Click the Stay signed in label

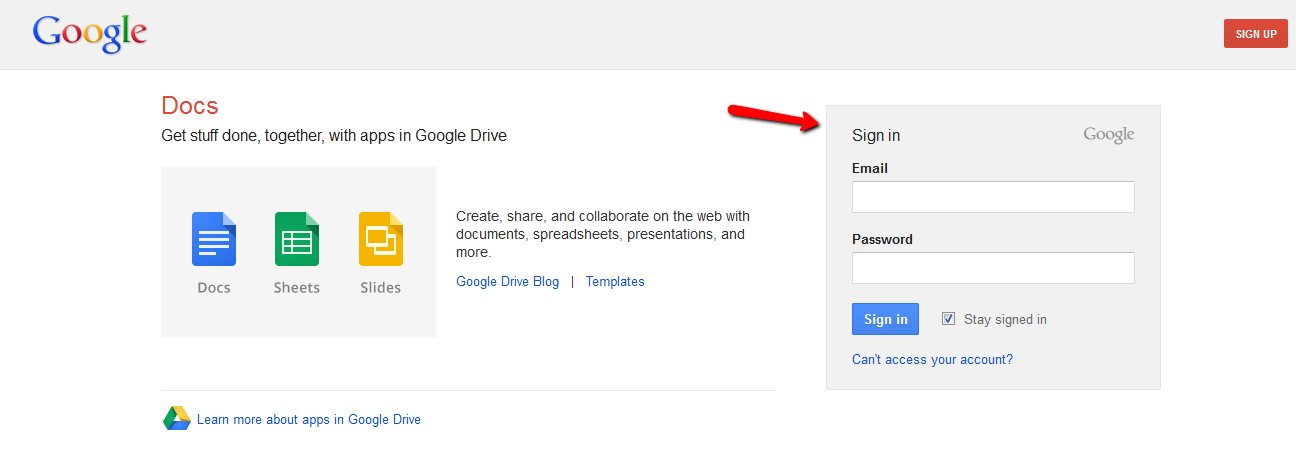[x=1005, y=320]
